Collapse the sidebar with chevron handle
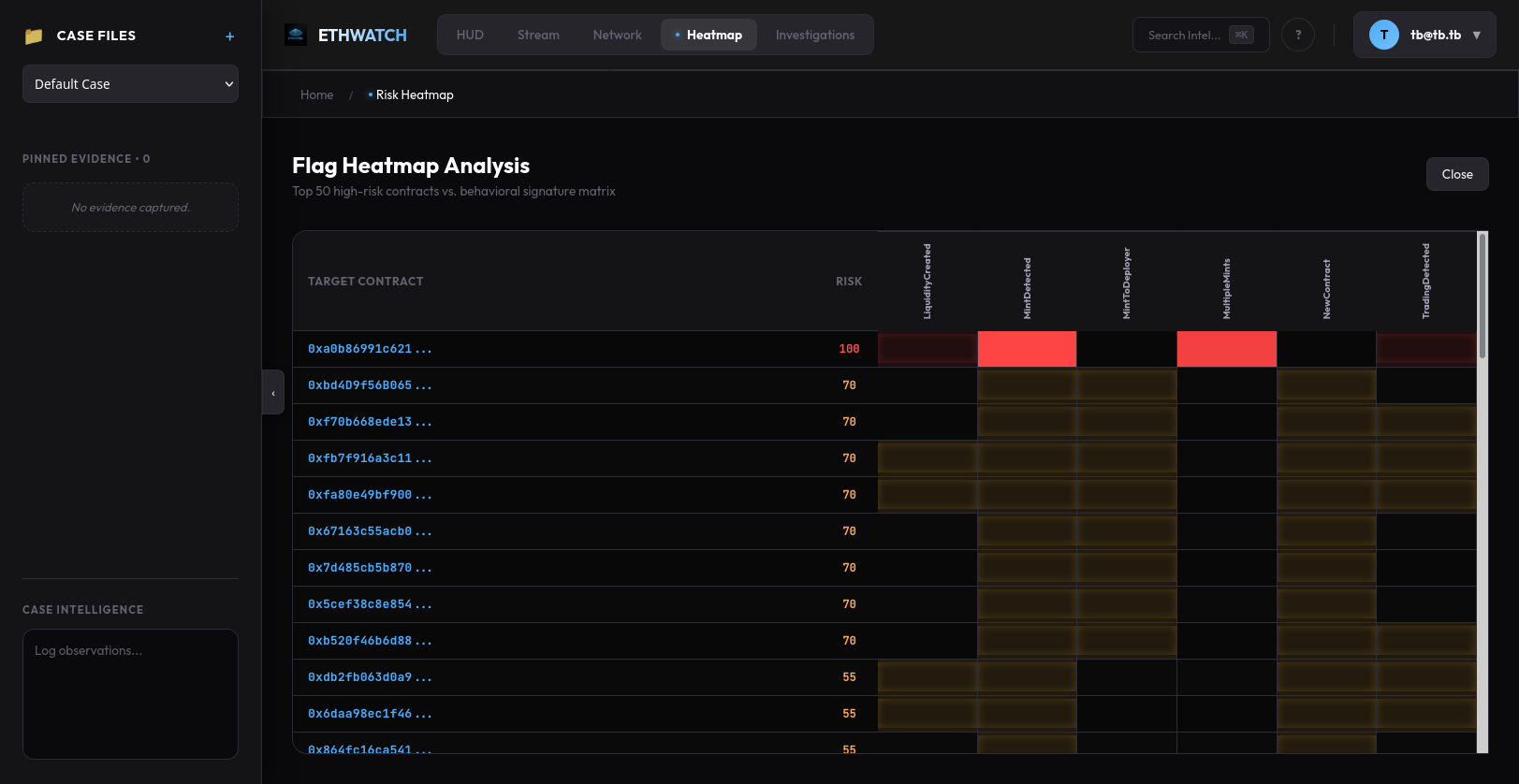Image resolution: width=1519 pixels, height=784 pixels. point(273,393)
